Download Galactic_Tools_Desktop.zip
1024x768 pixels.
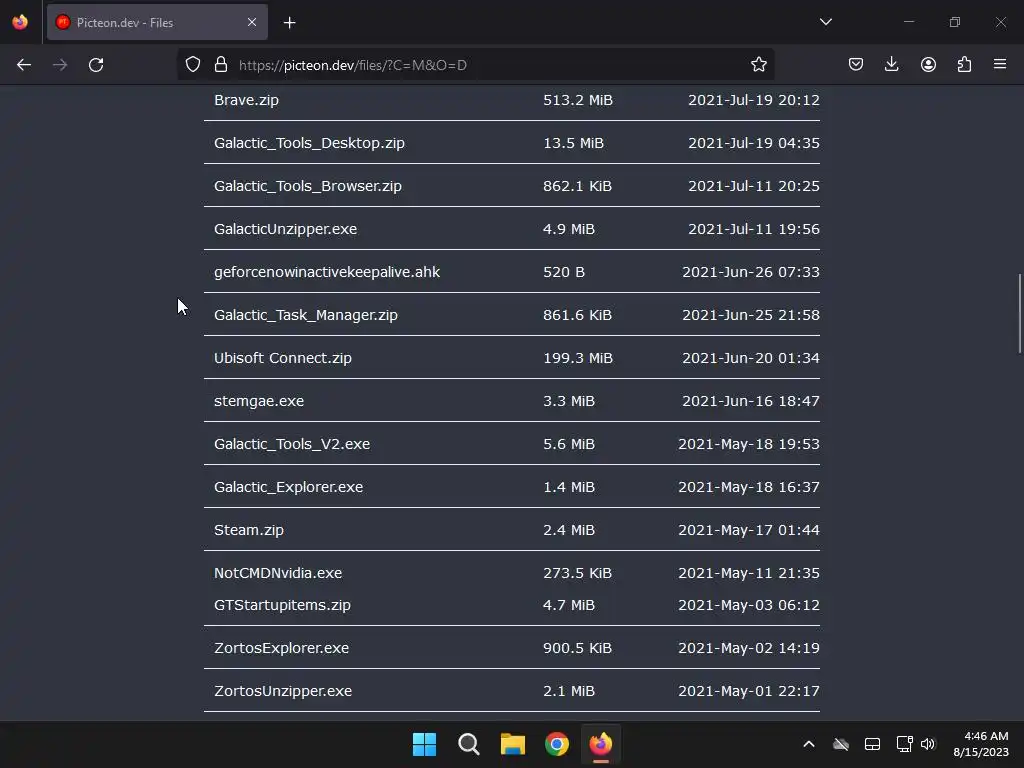[x=310, y=143]
